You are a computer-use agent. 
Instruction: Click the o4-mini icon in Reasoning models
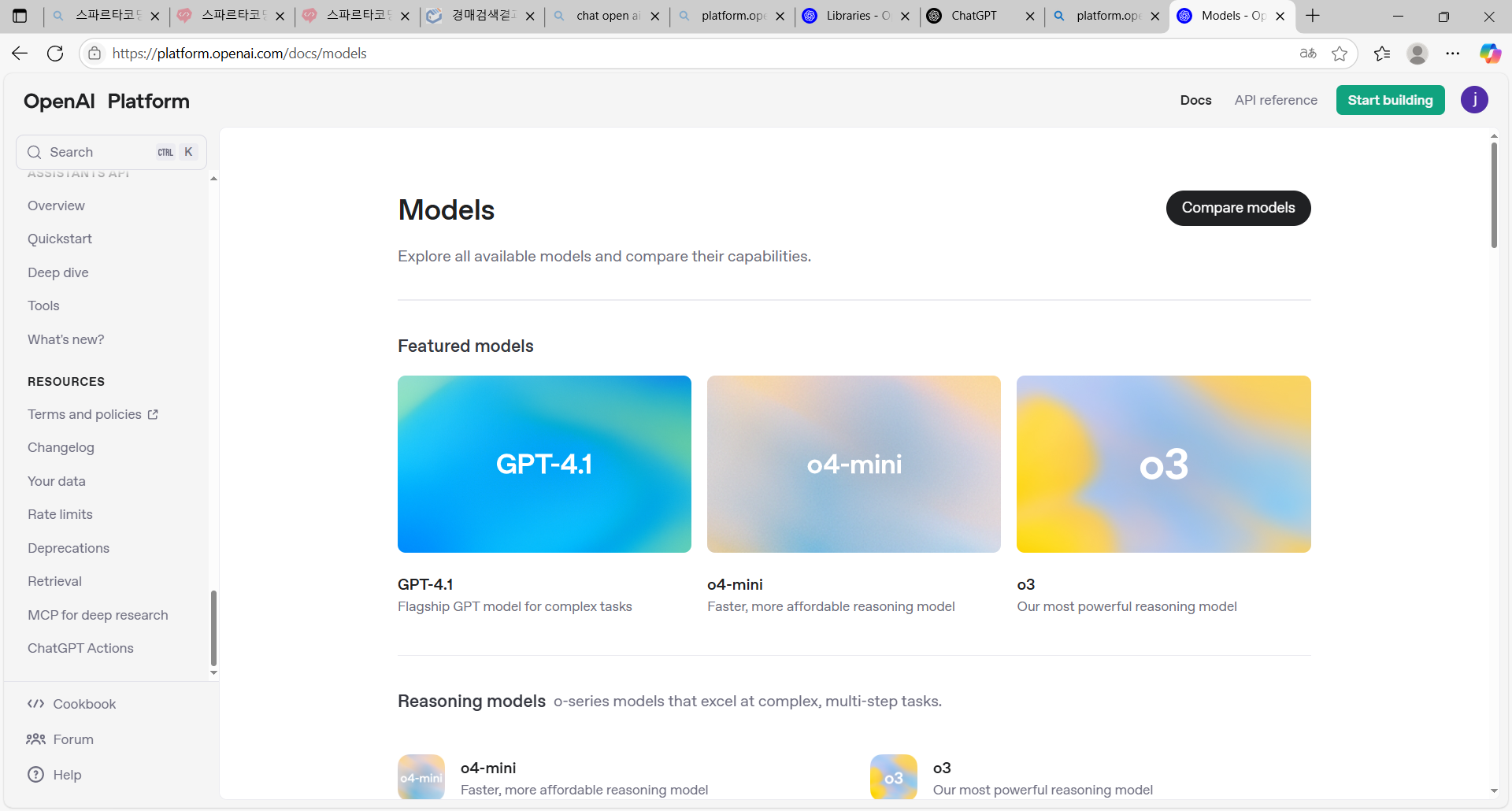421,777
